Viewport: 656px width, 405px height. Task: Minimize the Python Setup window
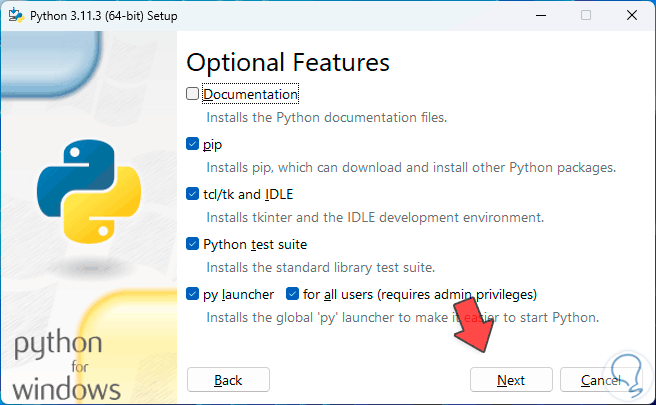[x=540, y=15]
